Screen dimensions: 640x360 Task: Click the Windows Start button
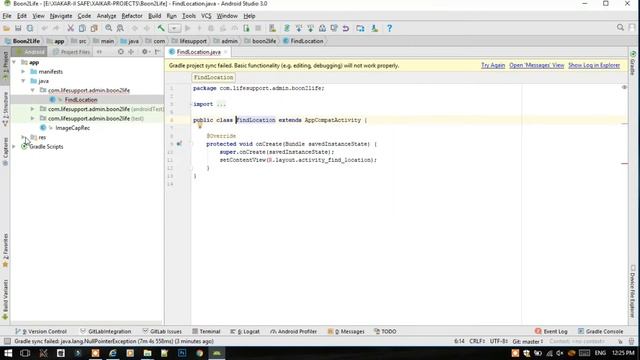point(8,353)
